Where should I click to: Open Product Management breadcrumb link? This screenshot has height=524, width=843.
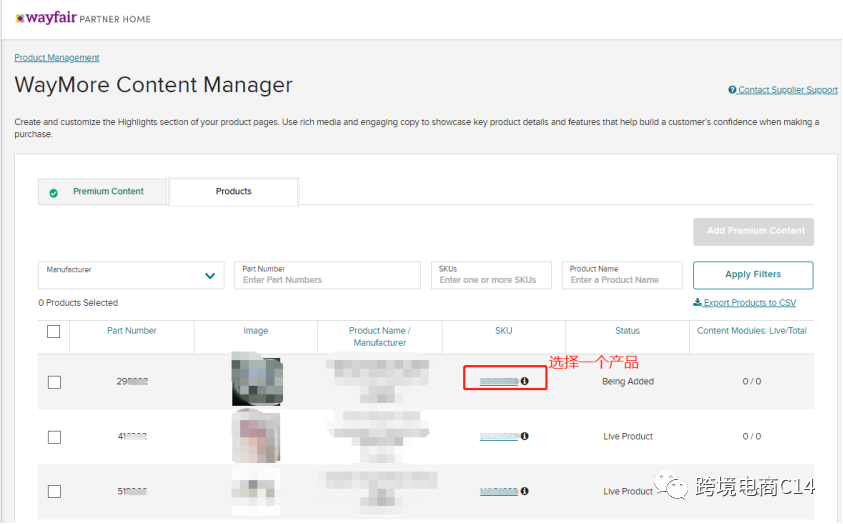point(57,58)
